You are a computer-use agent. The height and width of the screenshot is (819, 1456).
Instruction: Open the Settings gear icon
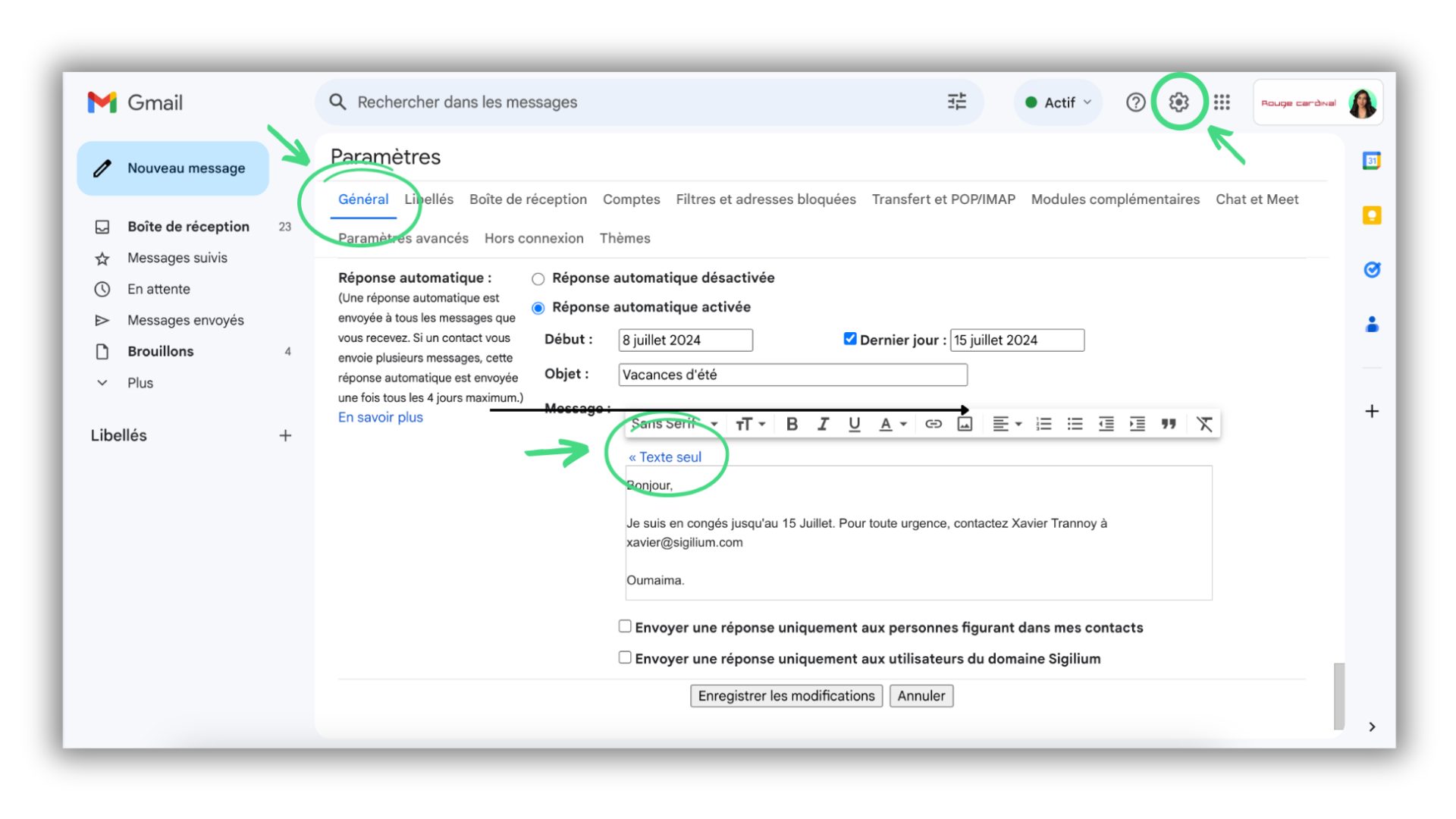point(1178,102)
